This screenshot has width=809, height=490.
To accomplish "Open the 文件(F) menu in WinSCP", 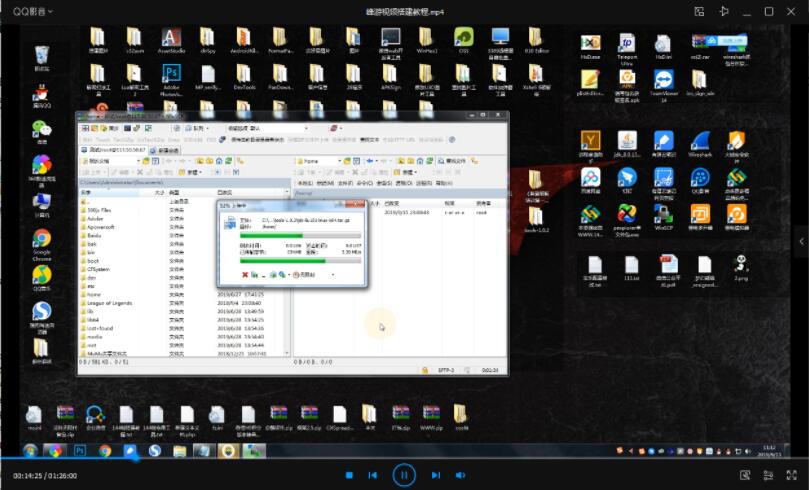I will (x=344, y=183).
